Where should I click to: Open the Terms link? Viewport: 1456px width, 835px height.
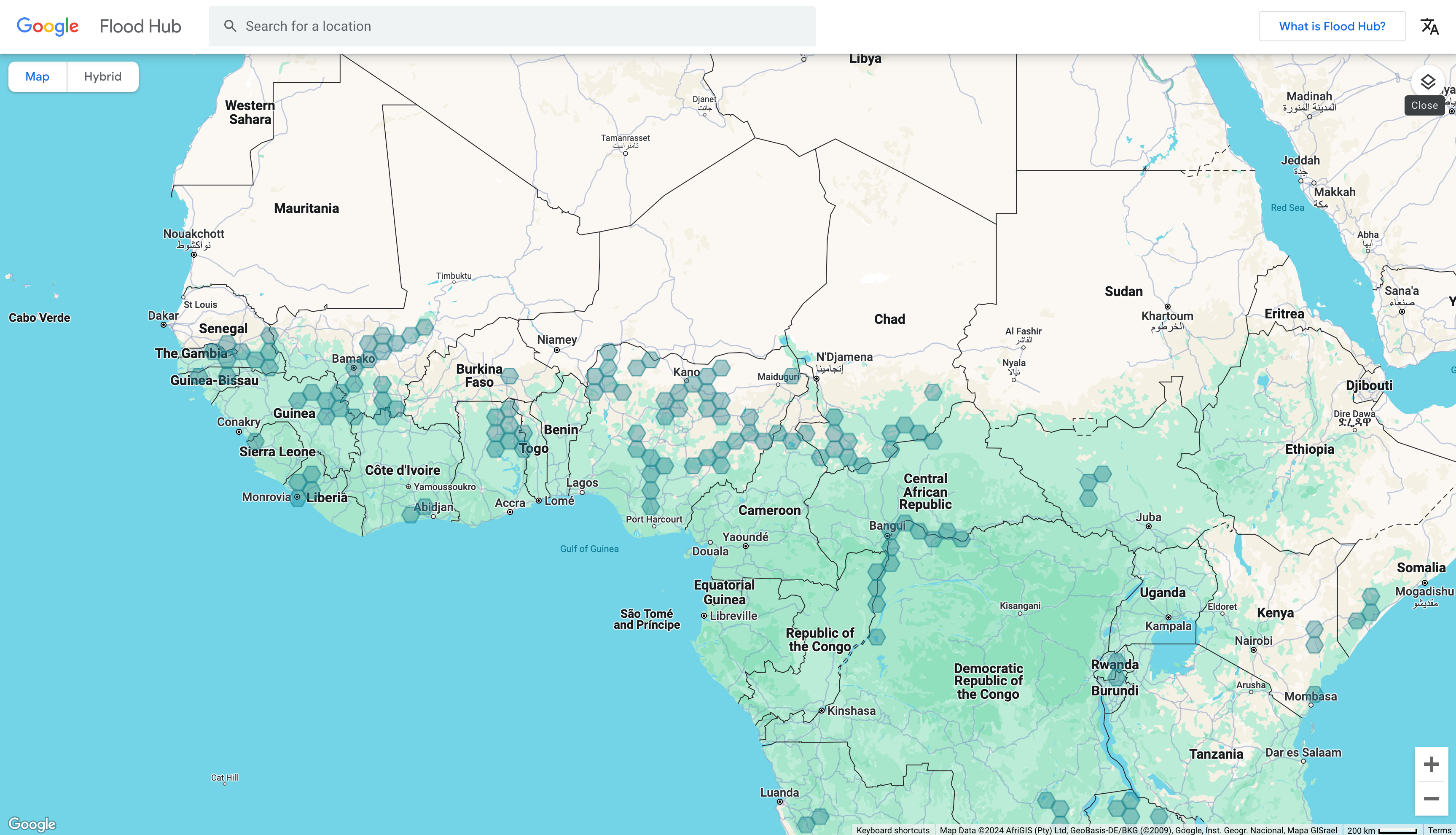1439,830
